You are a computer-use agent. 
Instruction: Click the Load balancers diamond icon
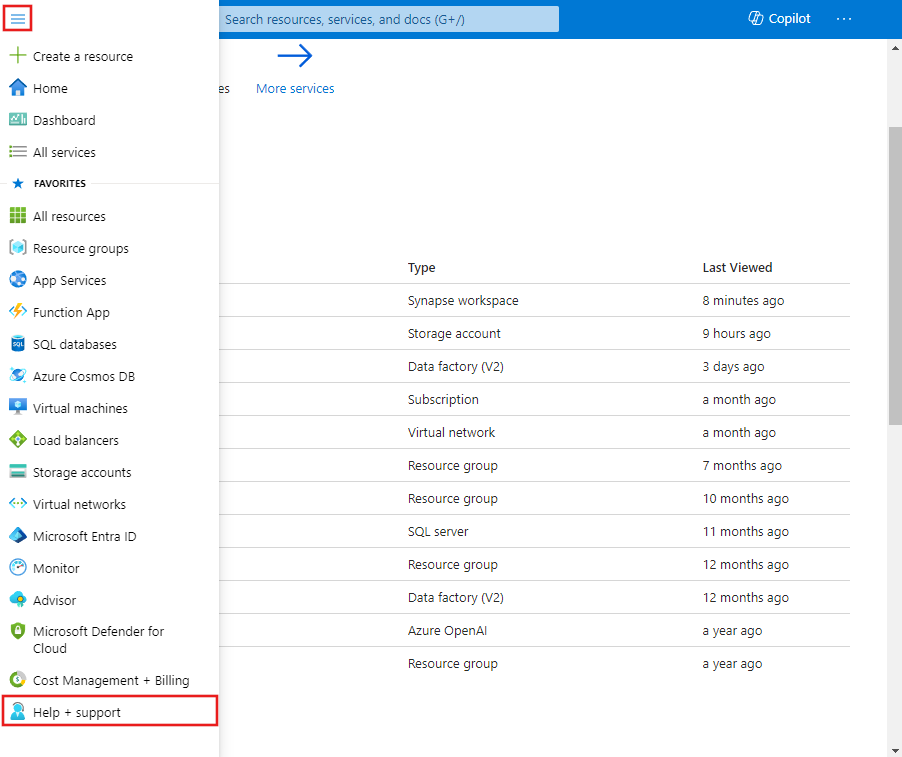(x=18, y=439)
